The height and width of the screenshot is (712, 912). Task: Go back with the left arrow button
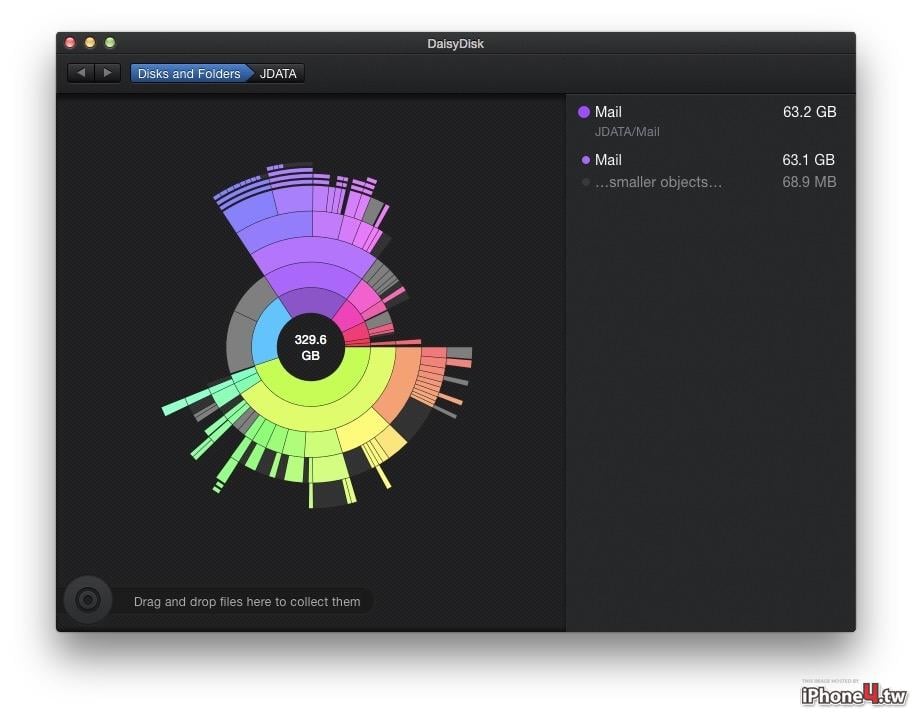(x=81, y=73)
